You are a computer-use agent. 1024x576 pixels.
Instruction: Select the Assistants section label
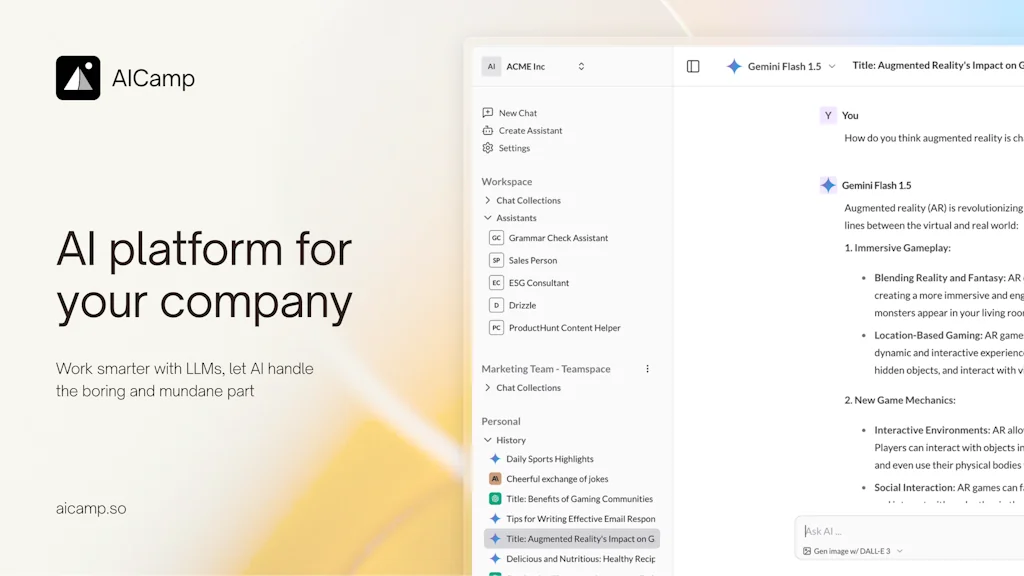(x=516, y=218)
